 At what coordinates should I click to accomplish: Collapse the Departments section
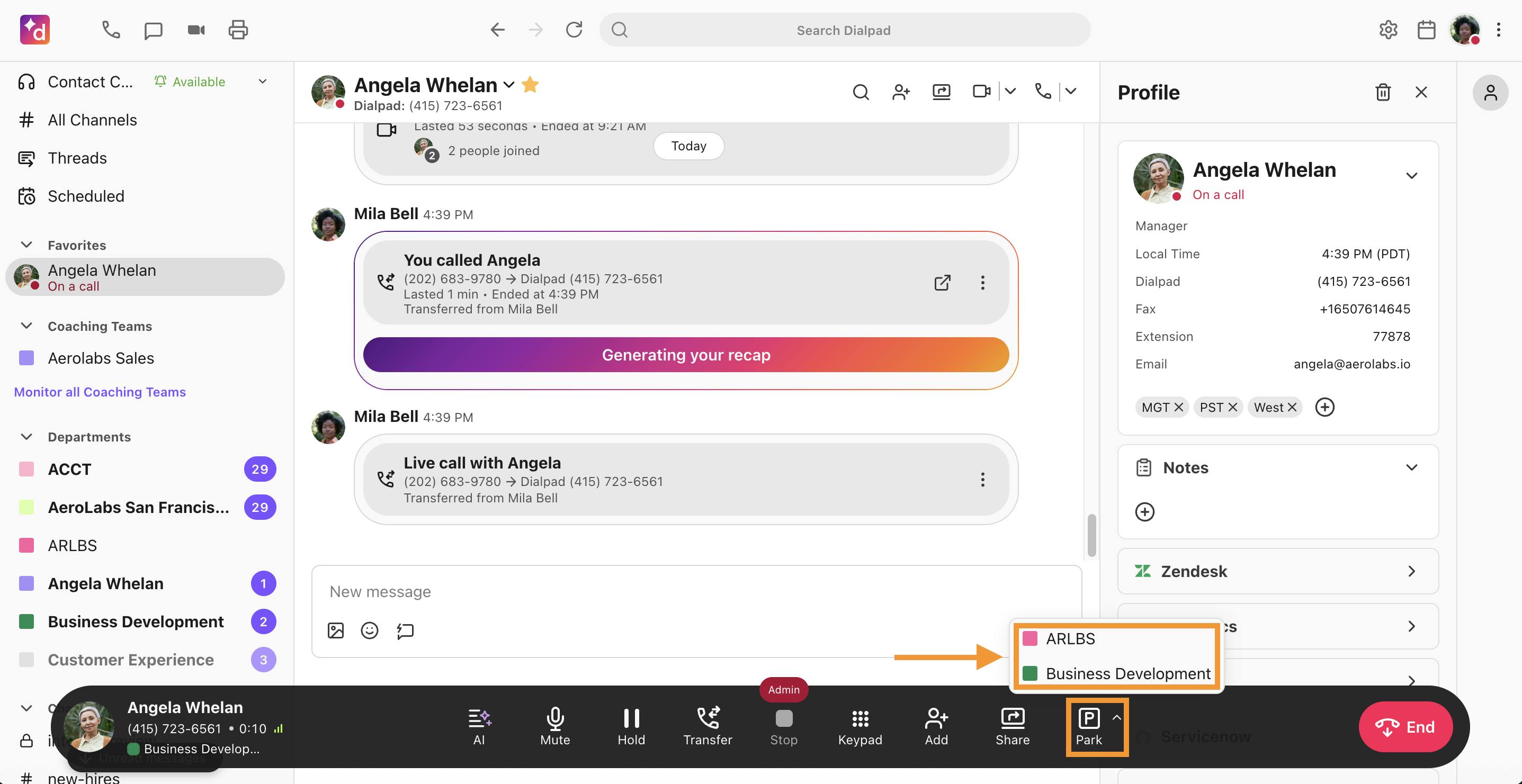click(26, 436)
